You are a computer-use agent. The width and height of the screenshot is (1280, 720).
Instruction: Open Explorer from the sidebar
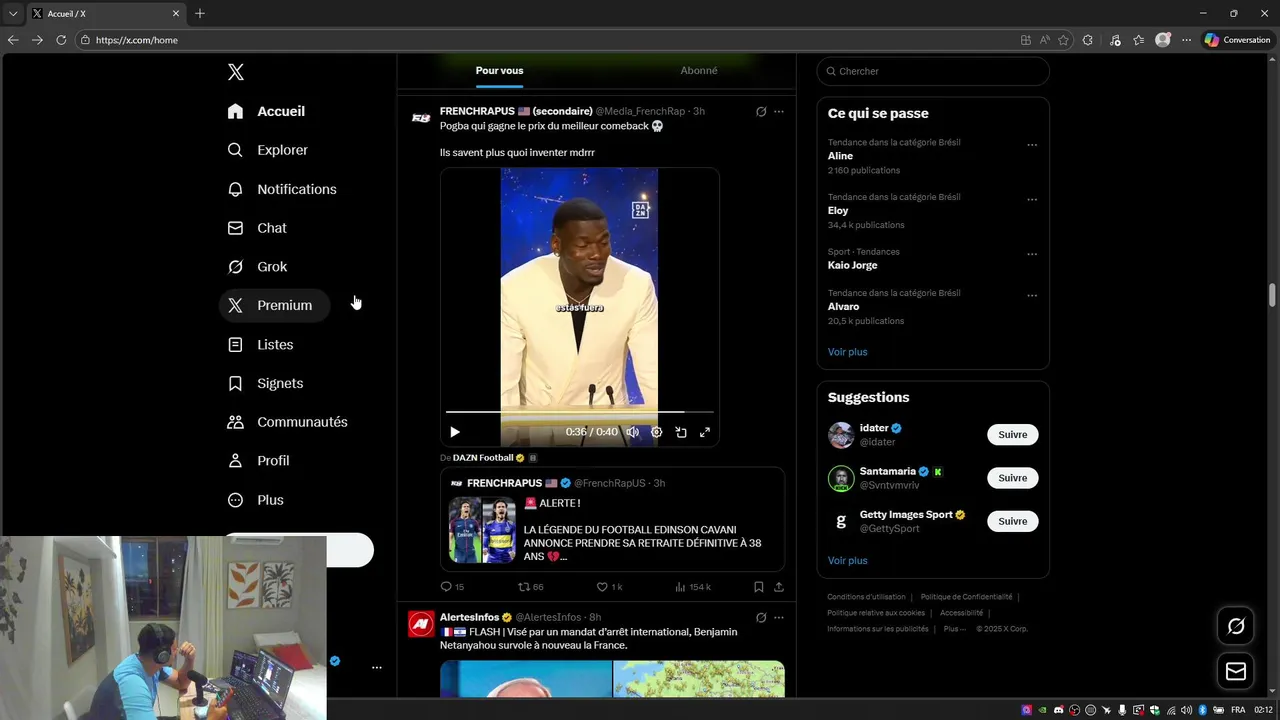[267, 150]
